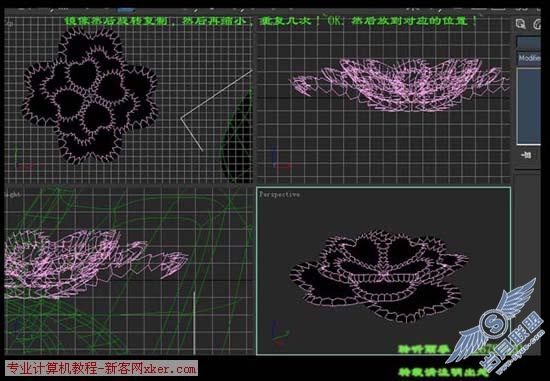Click the Pin Stack icon below the modifier stack
This screenshot has width=550, height=381.
526,155
